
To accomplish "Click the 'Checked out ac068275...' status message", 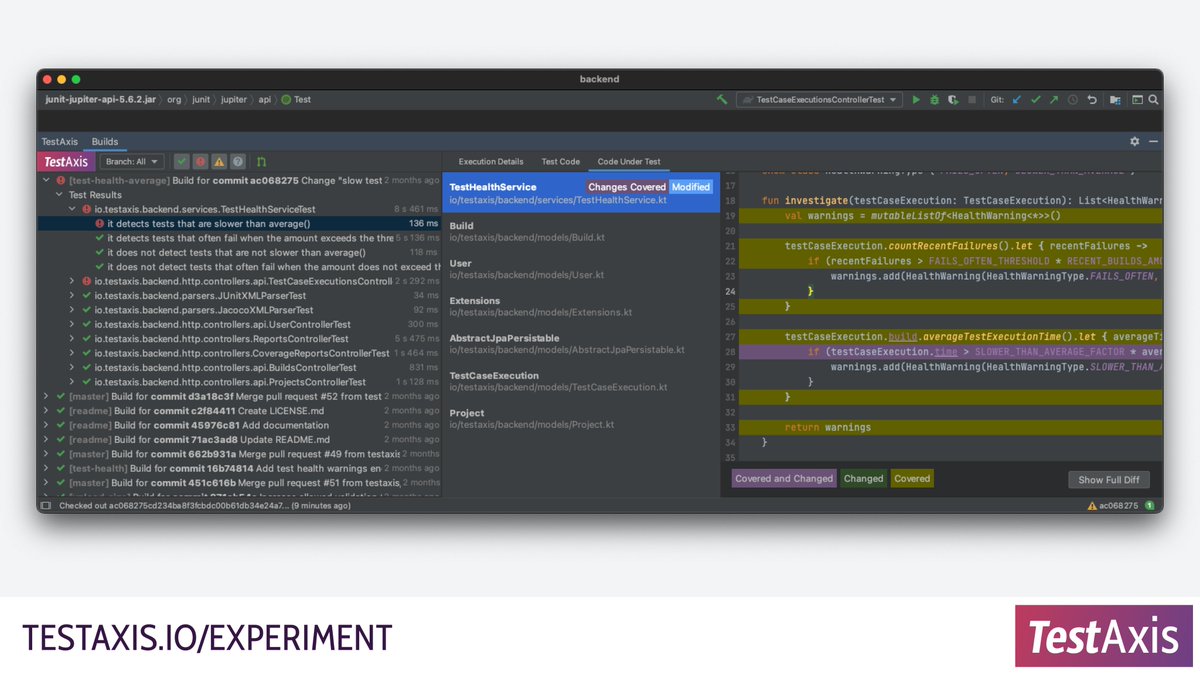I will 204,506.
